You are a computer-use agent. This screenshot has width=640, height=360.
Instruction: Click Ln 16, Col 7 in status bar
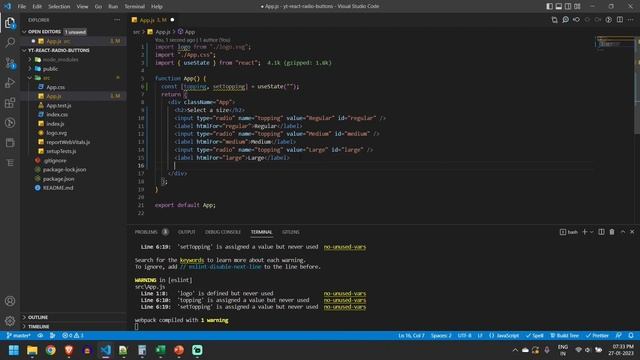coord(411,336)
